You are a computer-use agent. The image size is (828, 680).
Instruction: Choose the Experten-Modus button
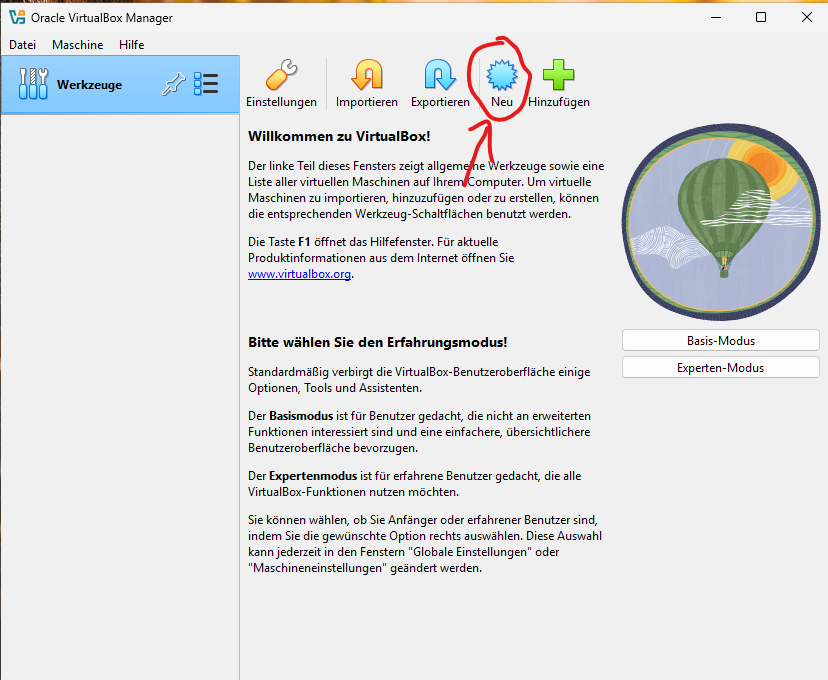721,367
